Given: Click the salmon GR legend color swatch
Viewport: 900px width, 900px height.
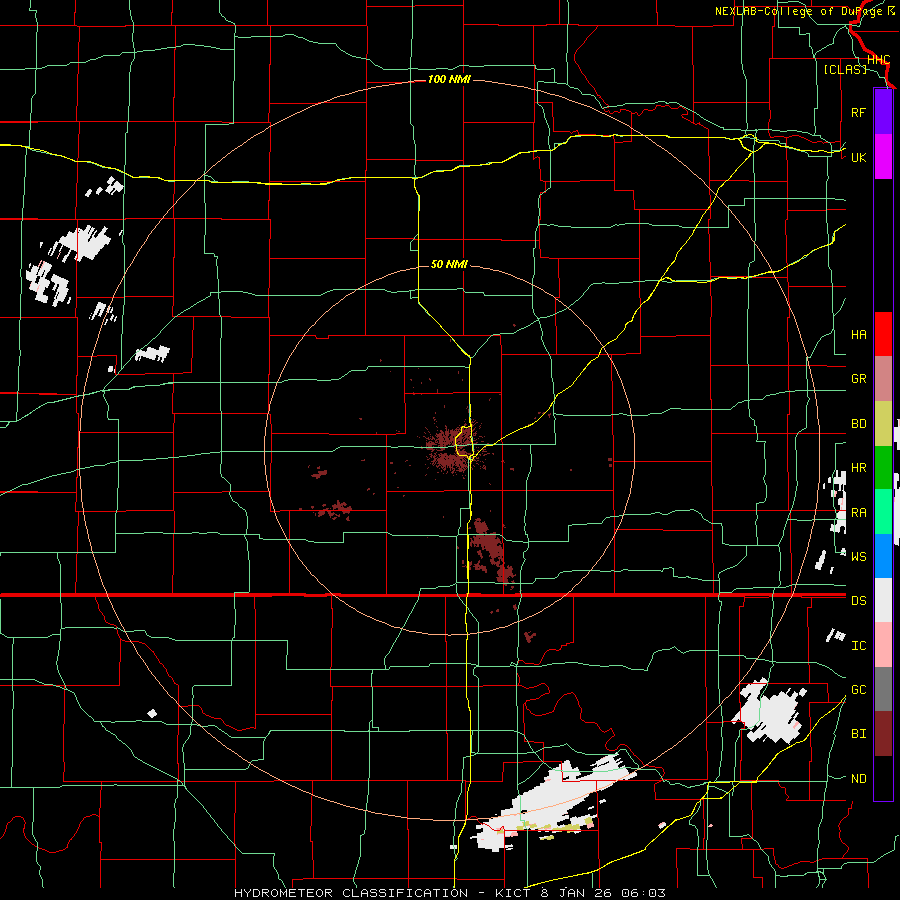Looking at the screenshot, I should tap(883, 379).
